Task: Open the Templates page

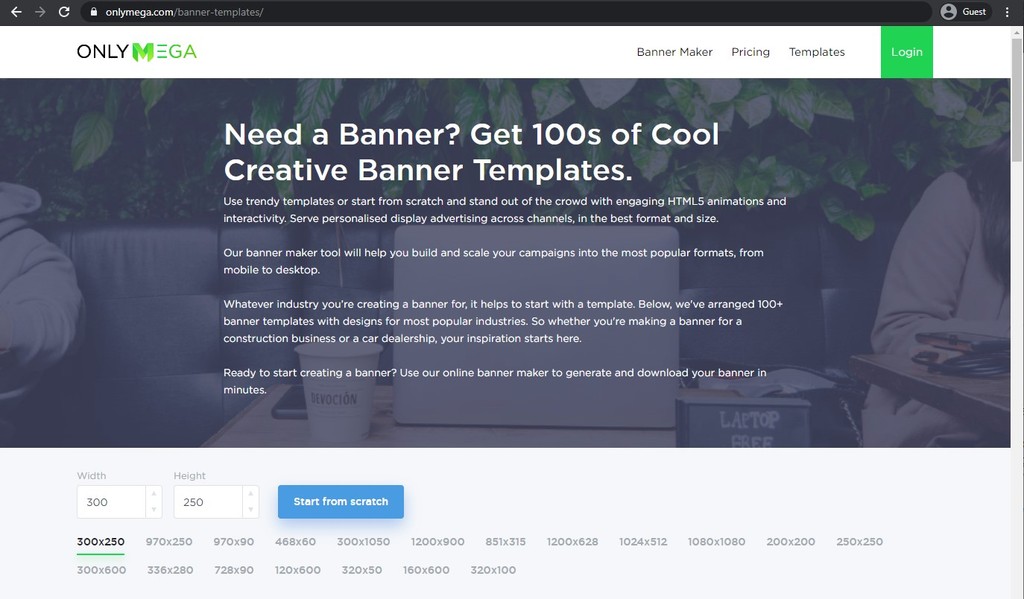Action: [x=816, y=51]
